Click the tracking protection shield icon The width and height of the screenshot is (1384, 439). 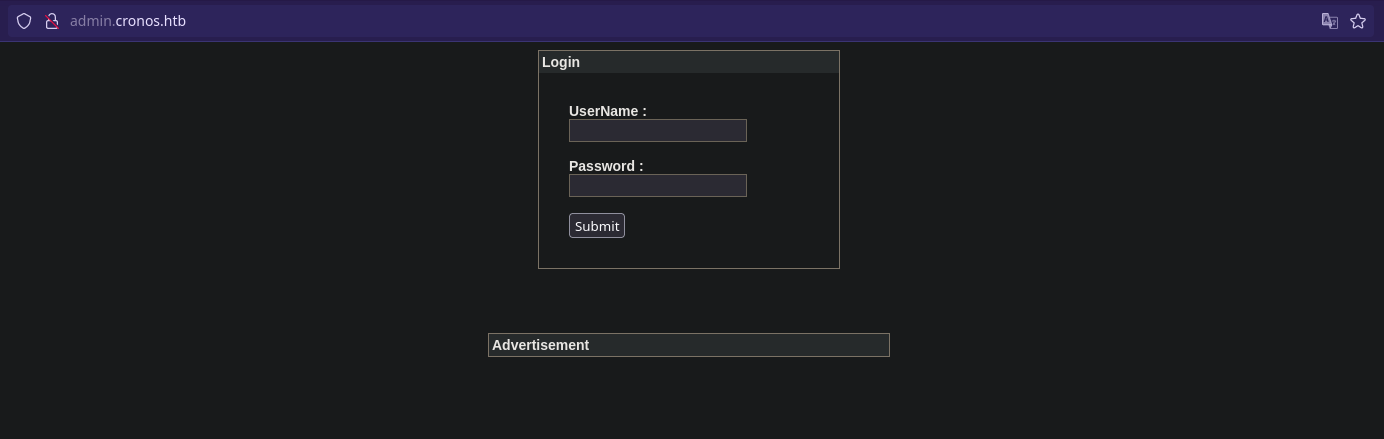[24, 21]
